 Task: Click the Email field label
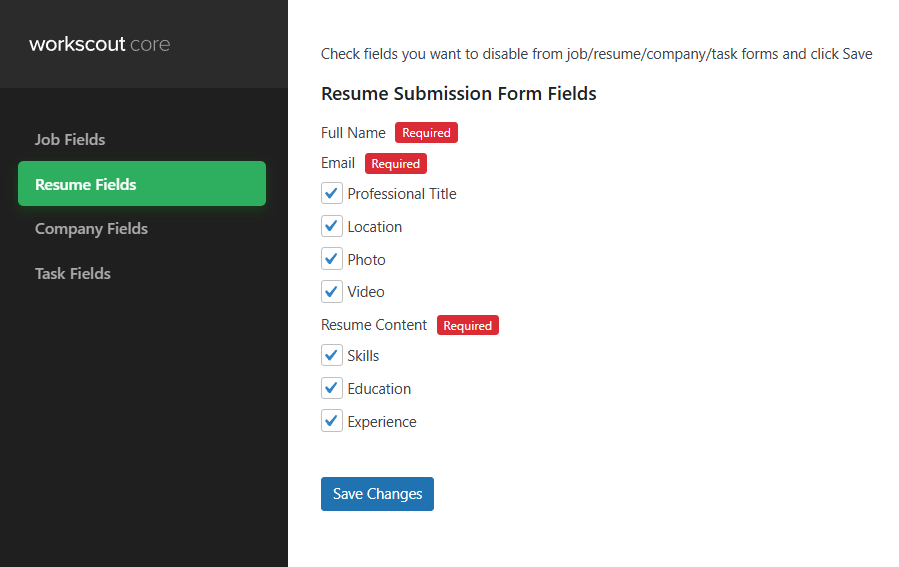tap(338, 163)
